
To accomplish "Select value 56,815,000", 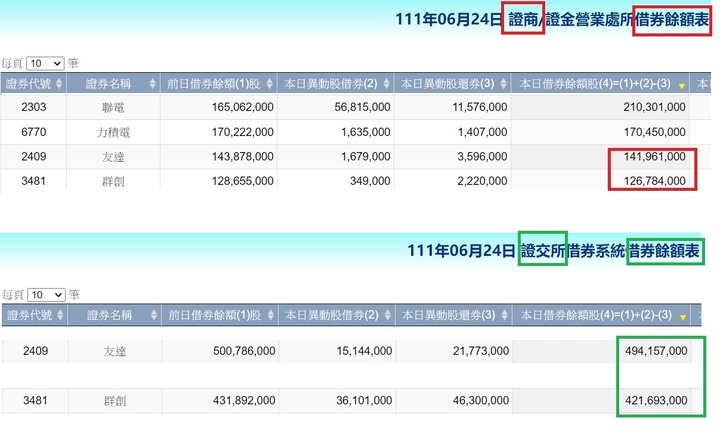I will 362,107.
